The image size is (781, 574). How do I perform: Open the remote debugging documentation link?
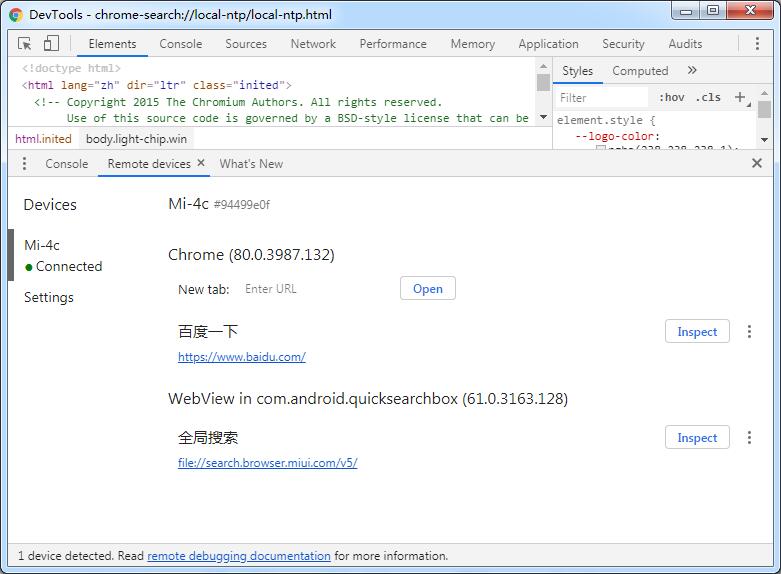(x=239, y=556)
